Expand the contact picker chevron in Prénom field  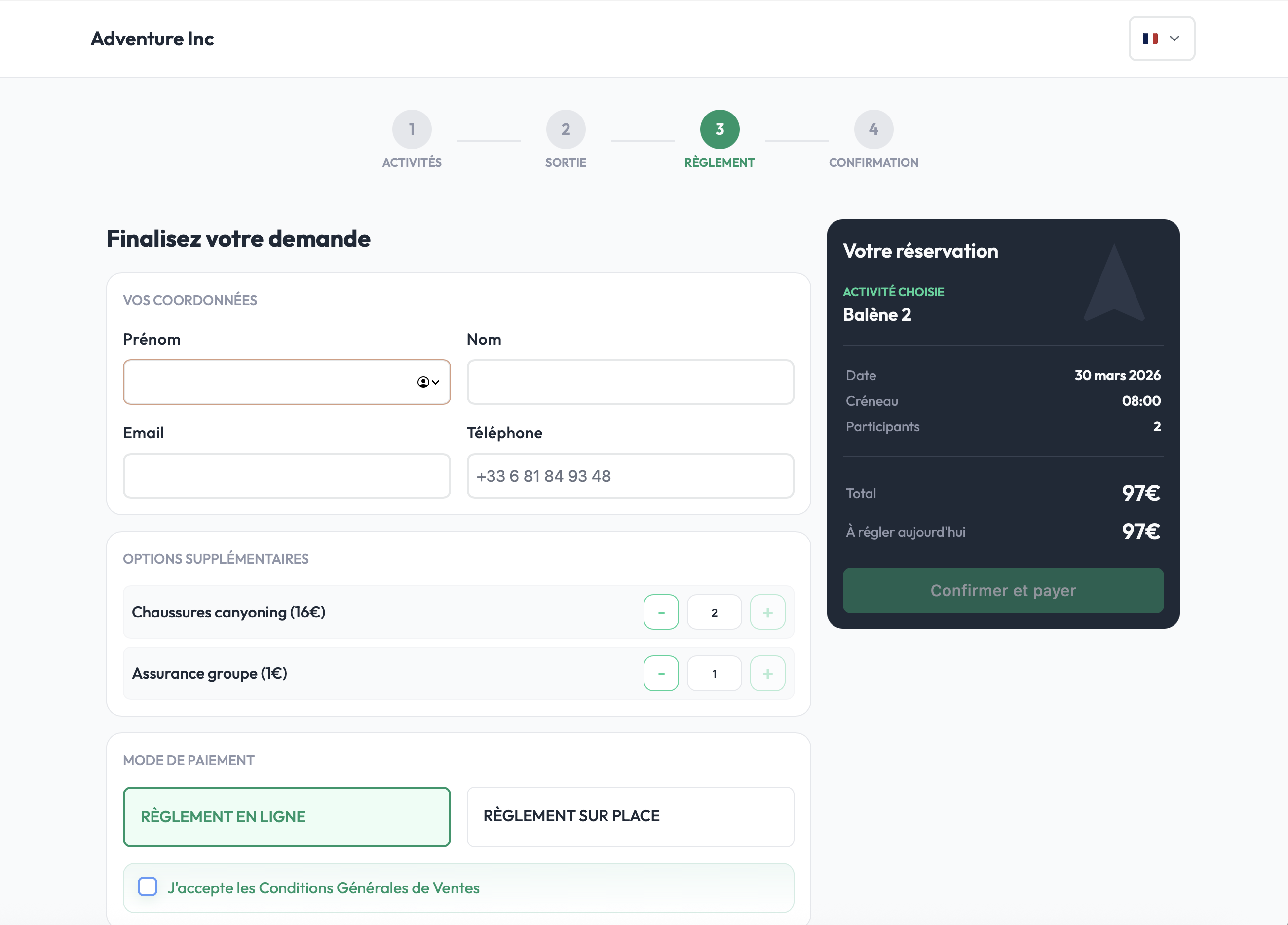[x=436, y=382]
